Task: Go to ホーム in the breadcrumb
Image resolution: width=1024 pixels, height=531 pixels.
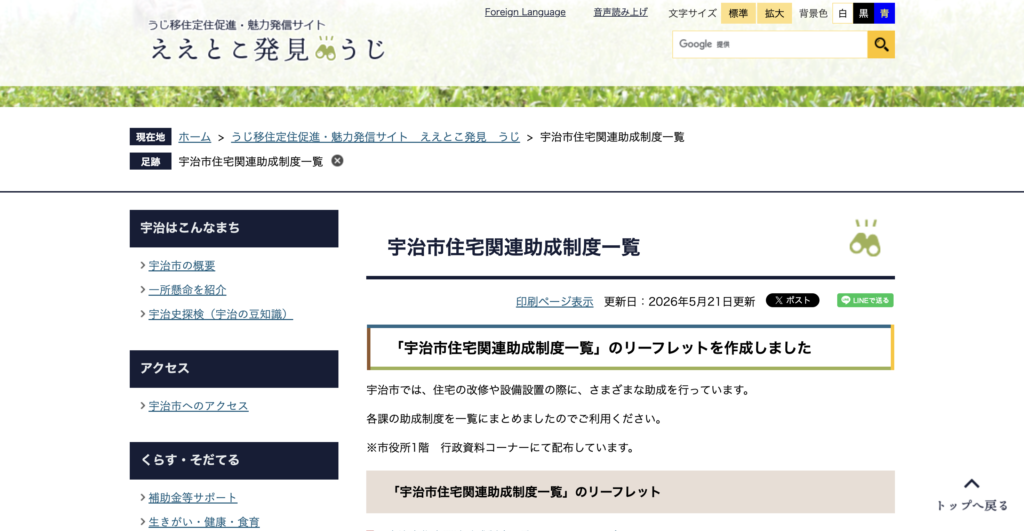Action: [x=195, y=137]
